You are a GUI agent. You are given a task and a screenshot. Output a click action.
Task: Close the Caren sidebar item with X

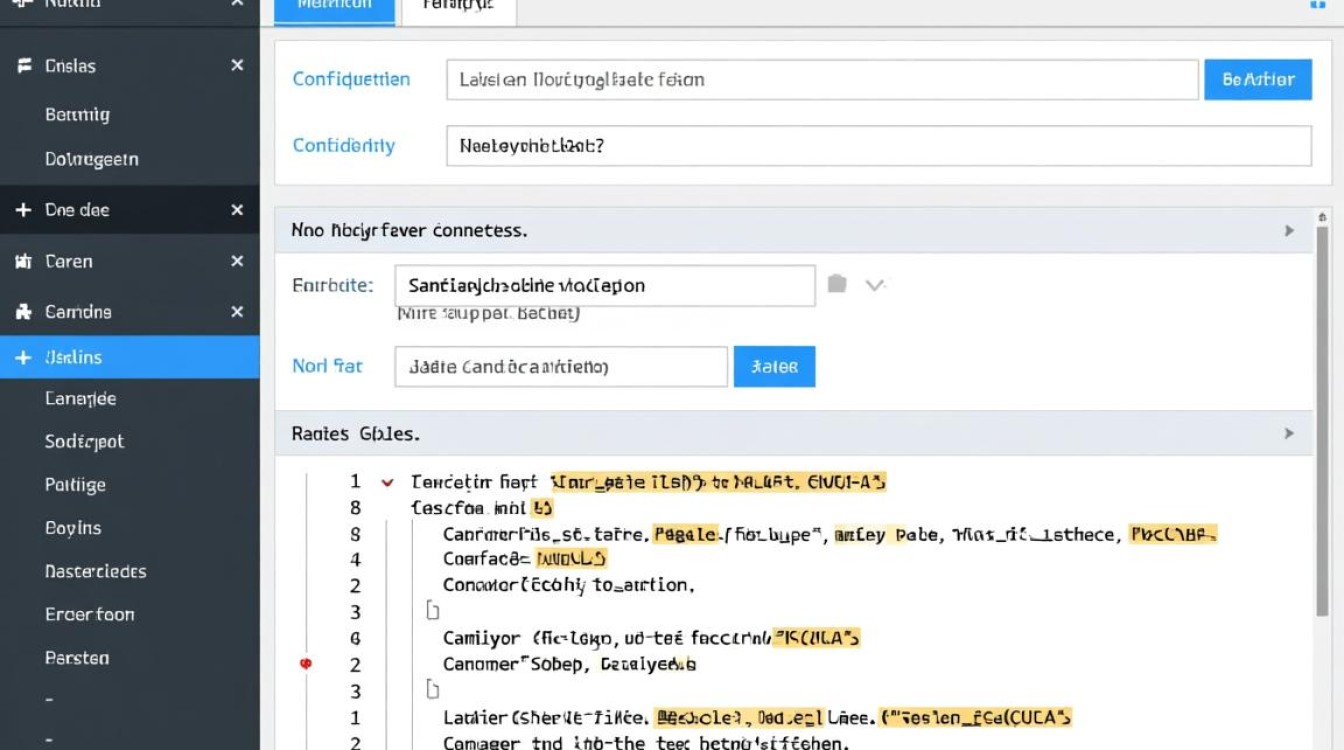point(237,262)
